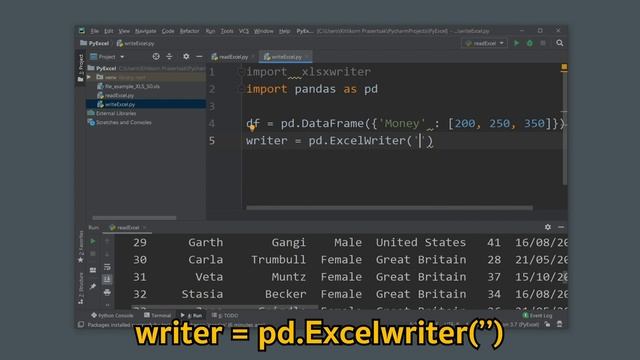
Task: Pin the Run tab with pin icon
Action: [93, 286]
